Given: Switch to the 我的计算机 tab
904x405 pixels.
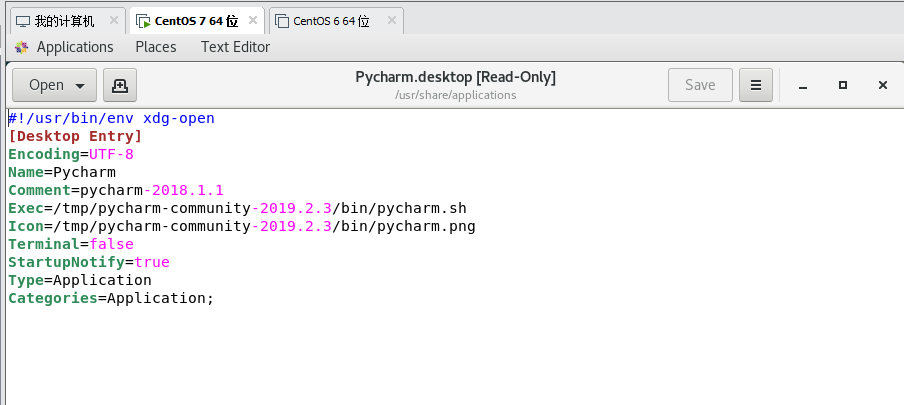Looking at the screenshot, I should click(65, 21).
